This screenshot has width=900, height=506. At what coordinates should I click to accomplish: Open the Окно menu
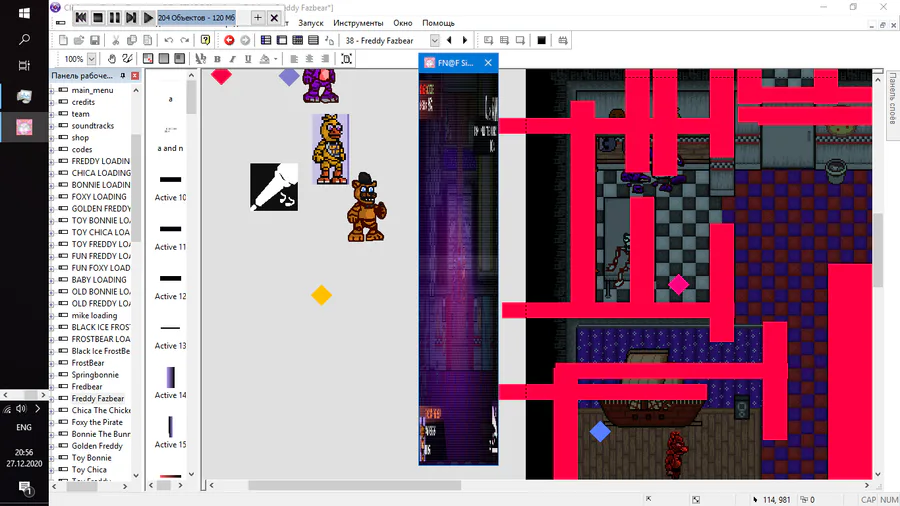coord(402,23)
